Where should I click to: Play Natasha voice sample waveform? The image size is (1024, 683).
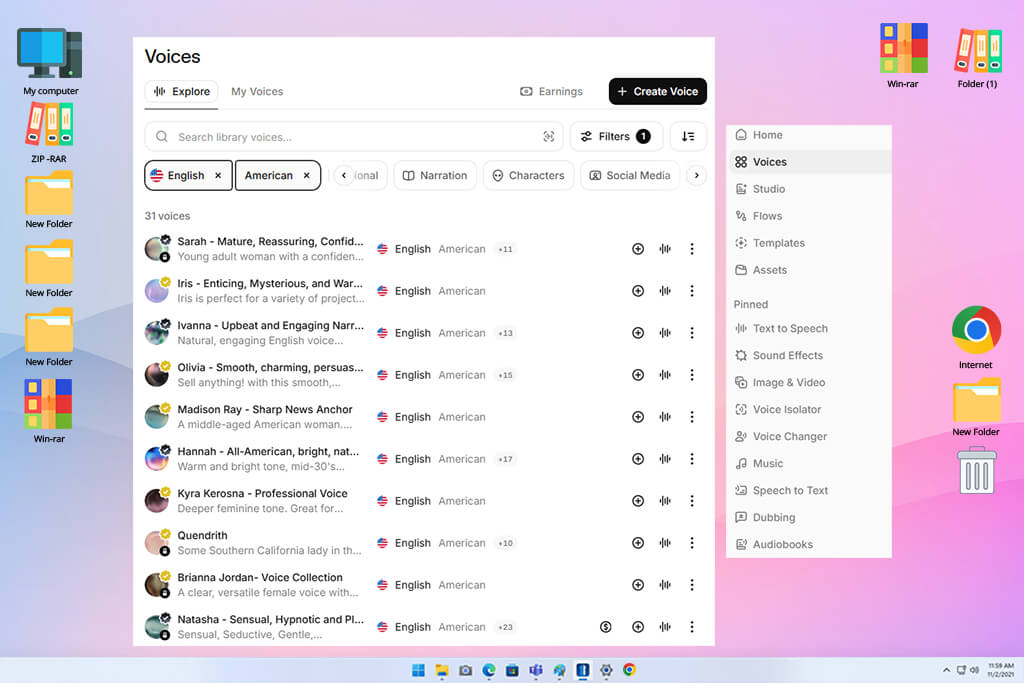pos(665,627)
